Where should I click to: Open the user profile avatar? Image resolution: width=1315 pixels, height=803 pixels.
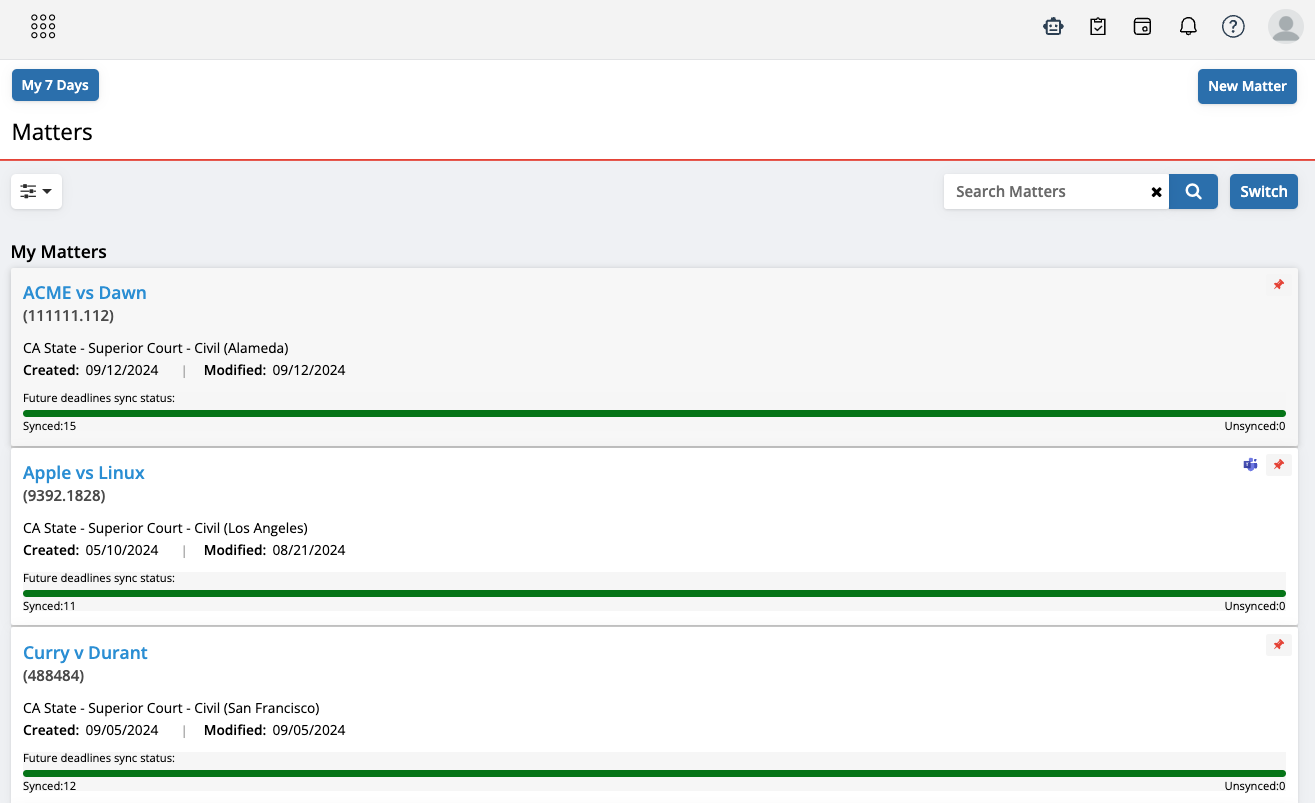(1285, 27)
